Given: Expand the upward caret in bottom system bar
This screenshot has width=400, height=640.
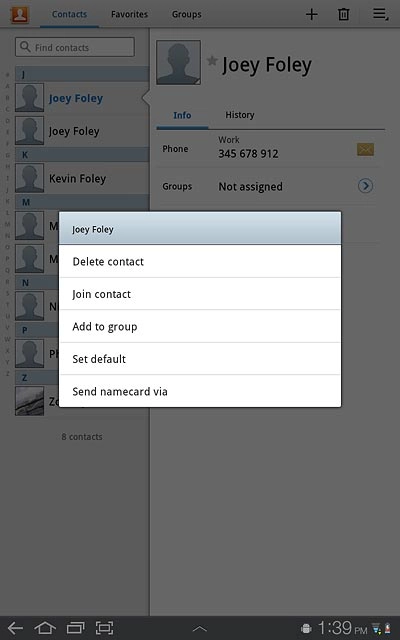Looking at the screenshot, I should [200, 629].
